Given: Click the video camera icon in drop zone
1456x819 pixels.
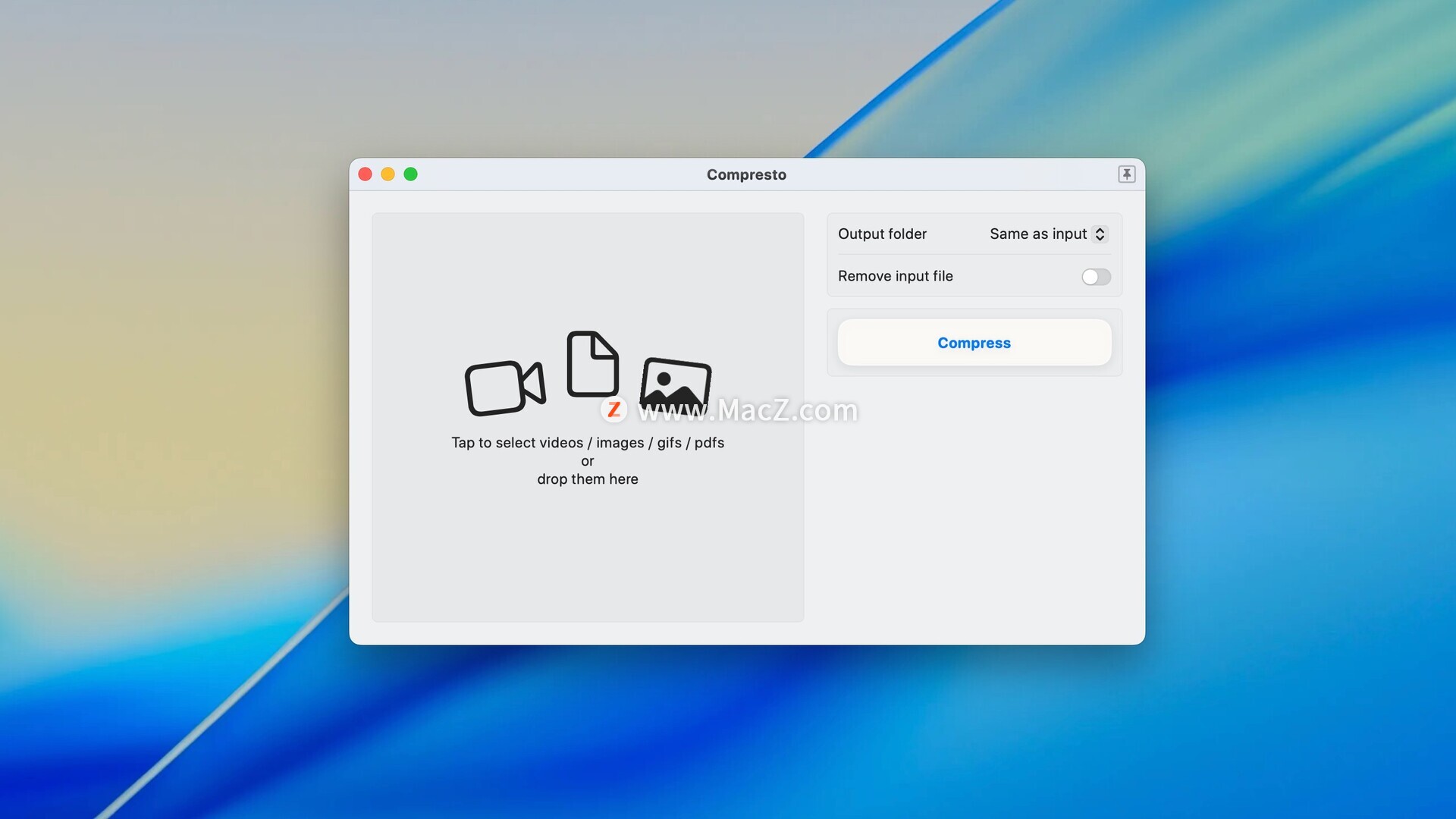Looking at the screenshot, I should (x=504, y=388).
